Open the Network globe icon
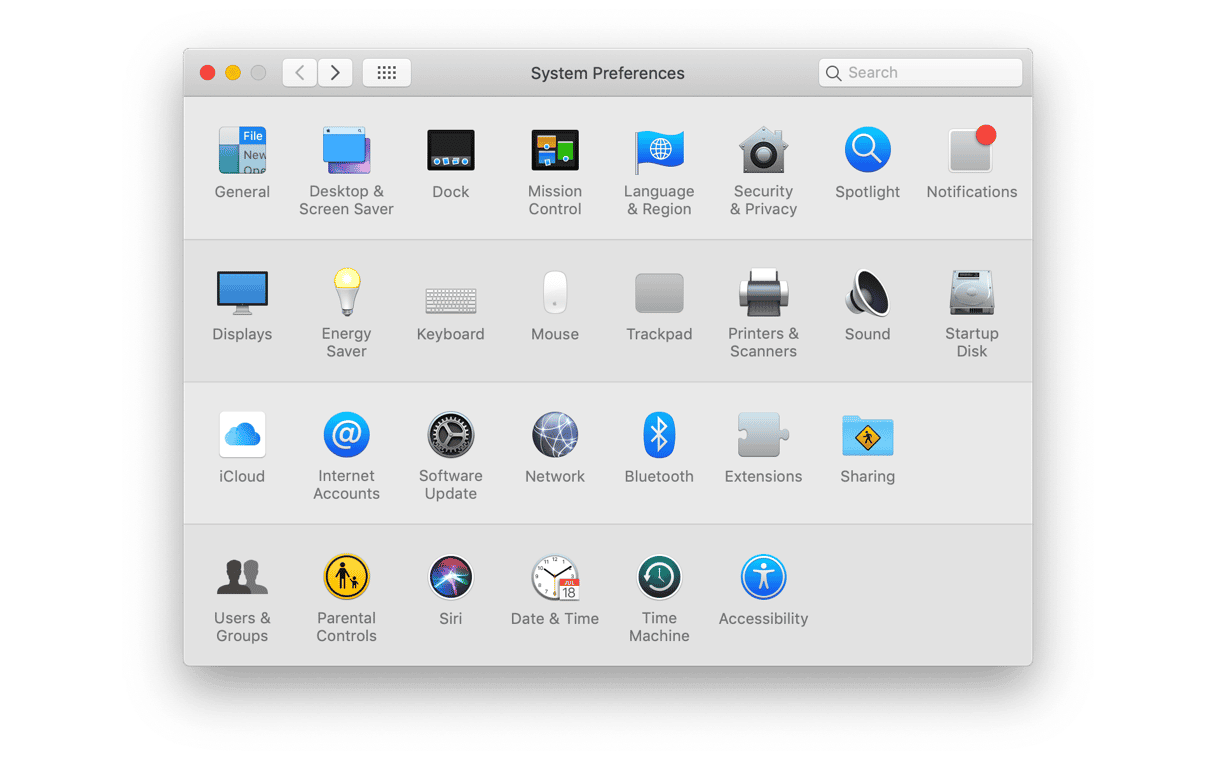Screen dimensions: 1216x760 point(555,436)
